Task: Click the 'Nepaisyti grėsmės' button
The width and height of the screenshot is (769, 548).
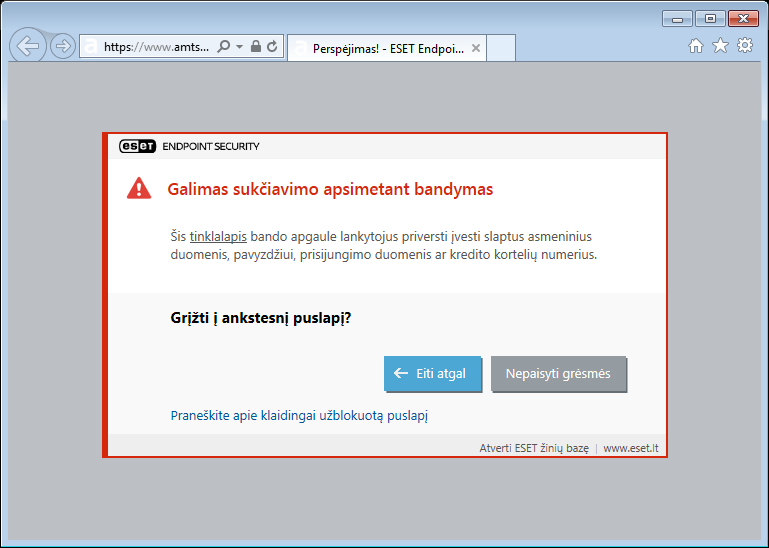Action: coord(558,374)
